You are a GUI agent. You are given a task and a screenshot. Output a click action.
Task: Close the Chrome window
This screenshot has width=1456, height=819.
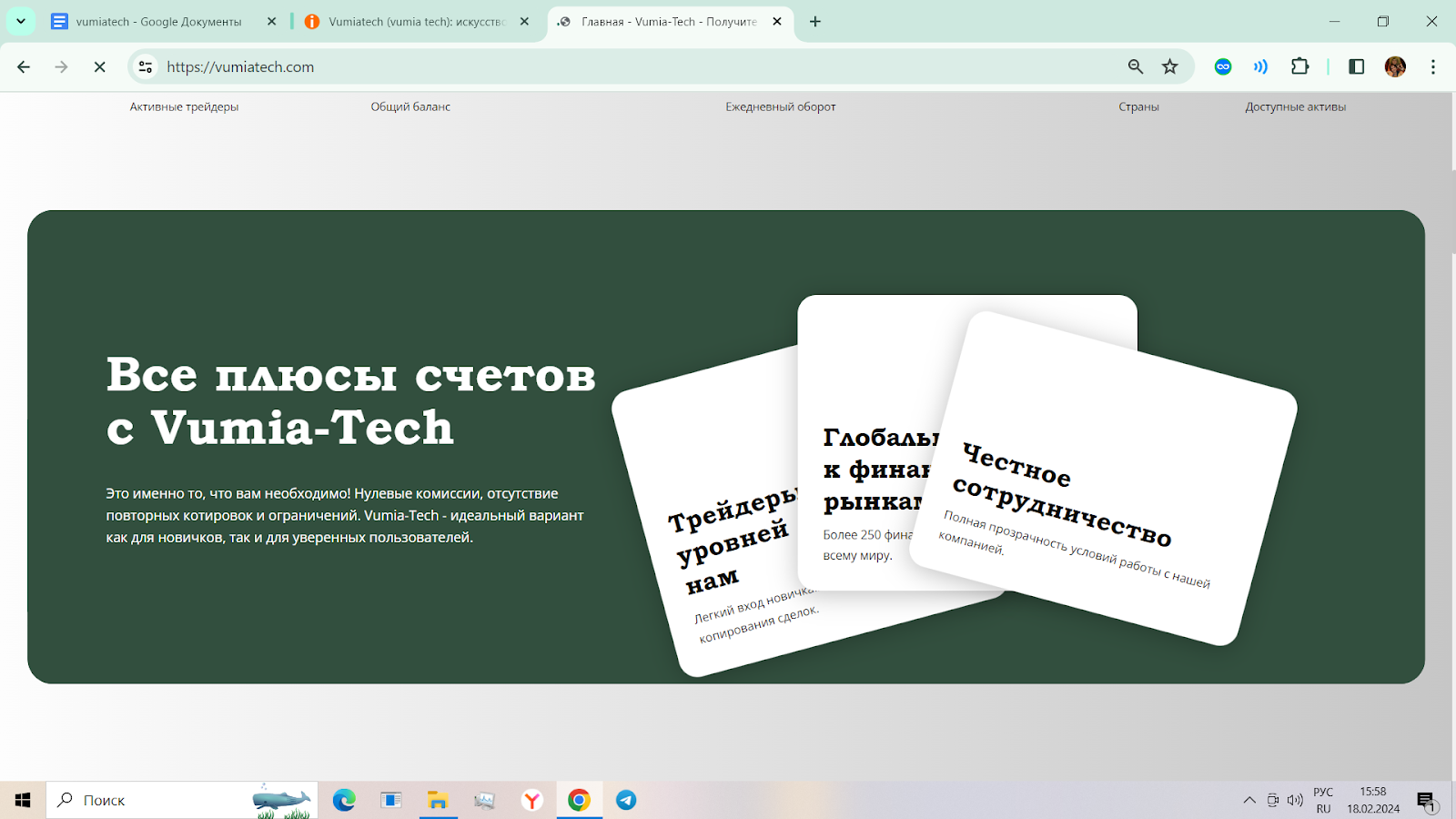tap(1431, 21)
